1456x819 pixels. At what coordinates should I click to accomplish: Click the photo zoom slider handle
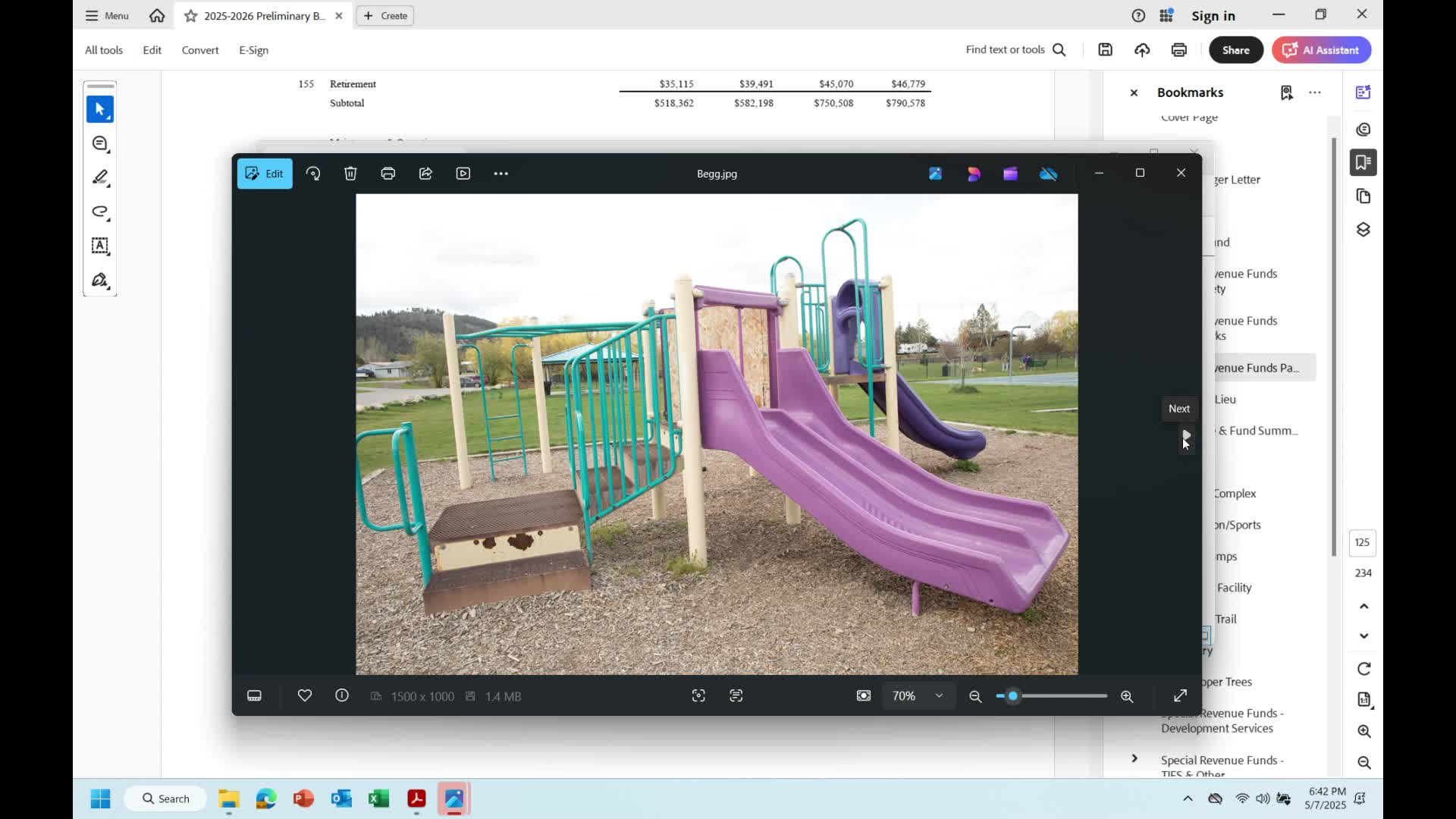coord(1012,696)
